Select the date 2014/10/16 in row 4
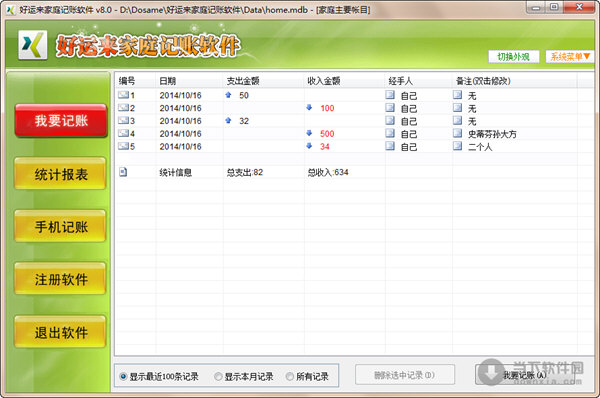The height and width of the screenshot is (398, 600). (x=180, y=134)
